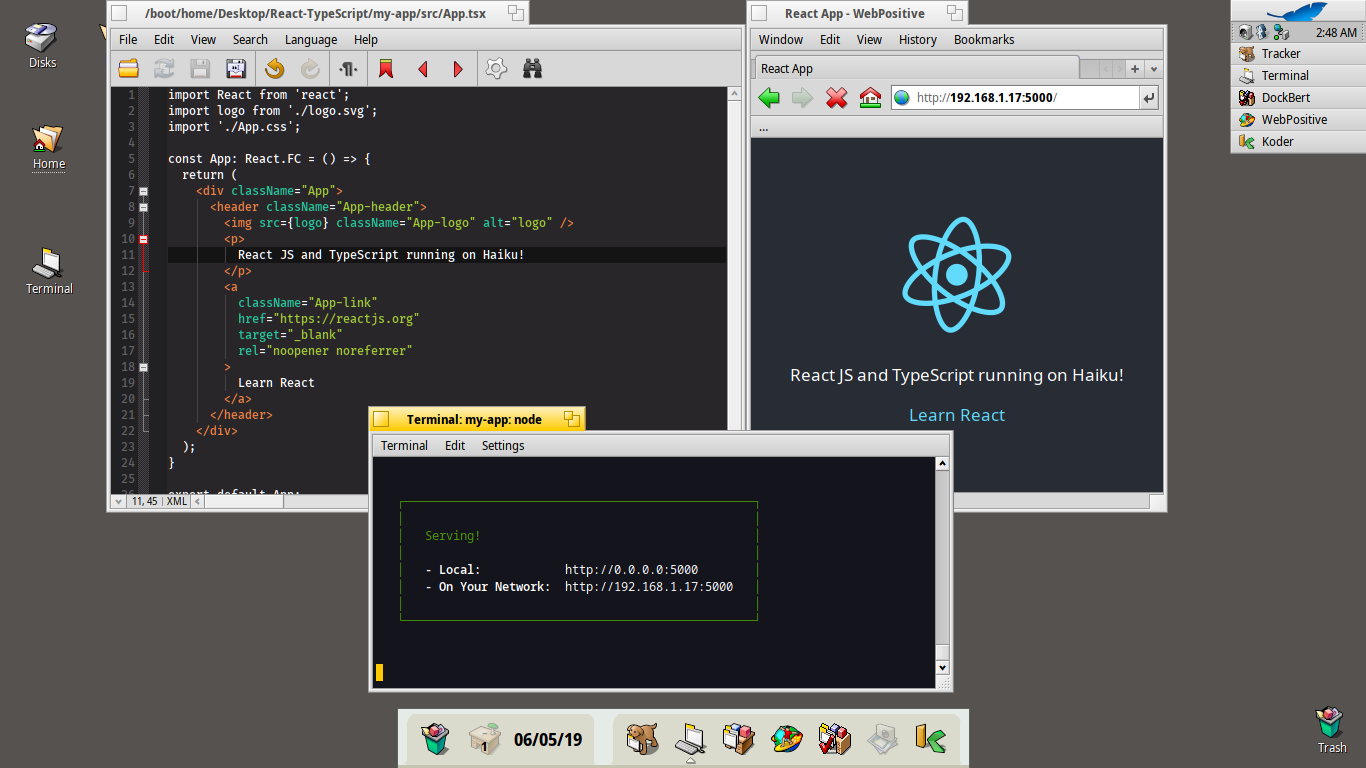Image resolution: width=1366 pixels, height=768 pixels.
Task: Follow the Learn React link on page
Action: tap(957, 415)
